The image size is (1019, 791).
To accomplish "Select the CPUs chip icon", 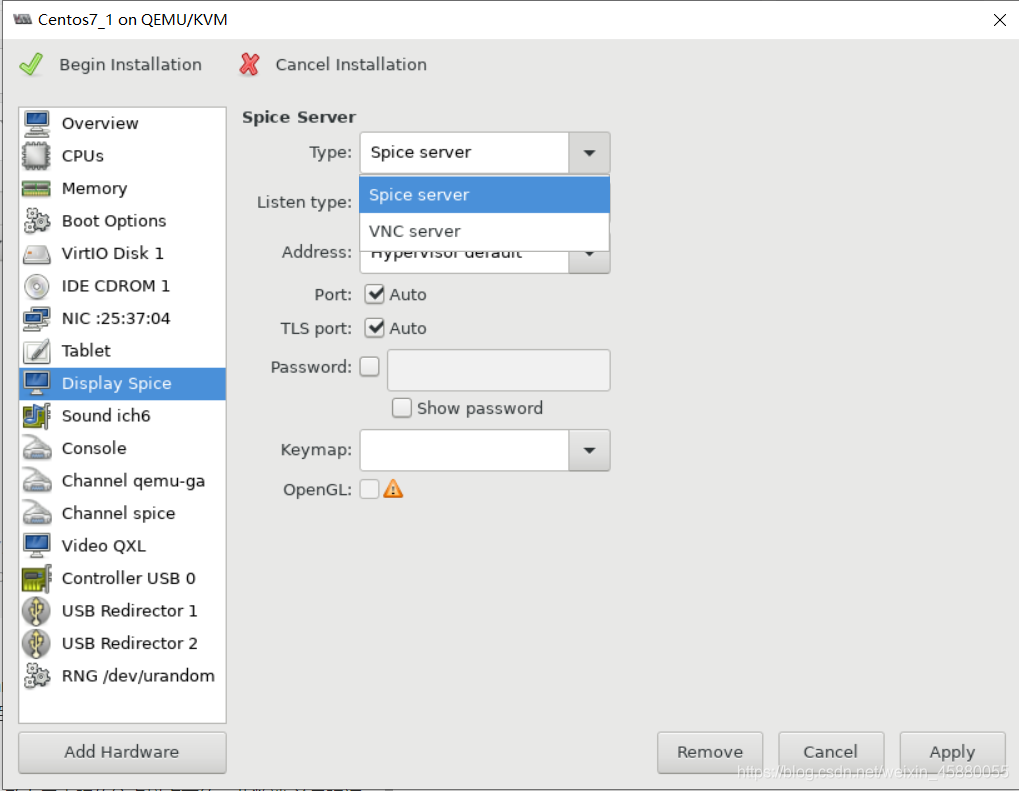I will (x=36, y=156).
